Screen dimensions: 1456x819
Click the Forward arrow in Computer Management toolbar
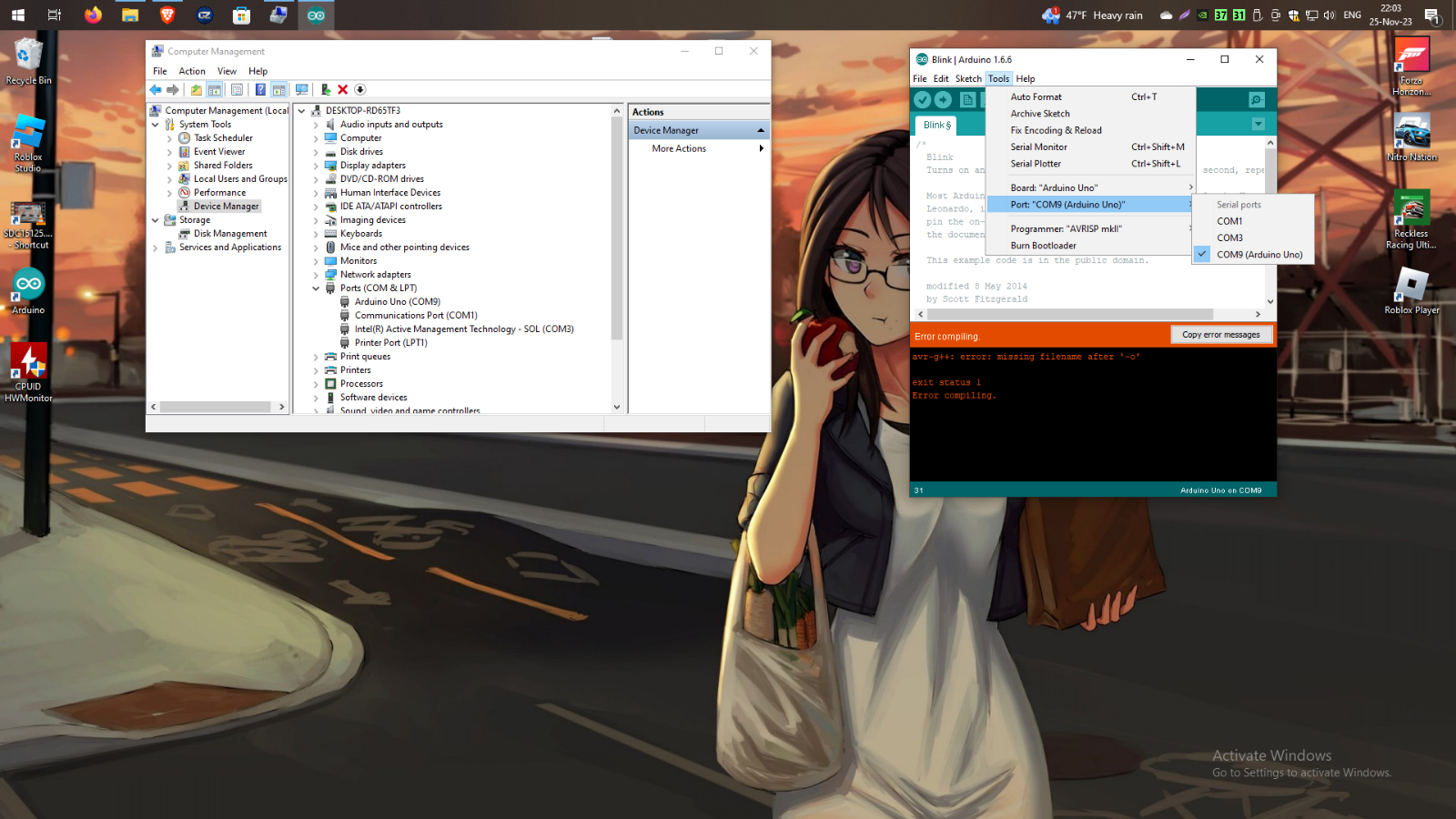(173, 89)
